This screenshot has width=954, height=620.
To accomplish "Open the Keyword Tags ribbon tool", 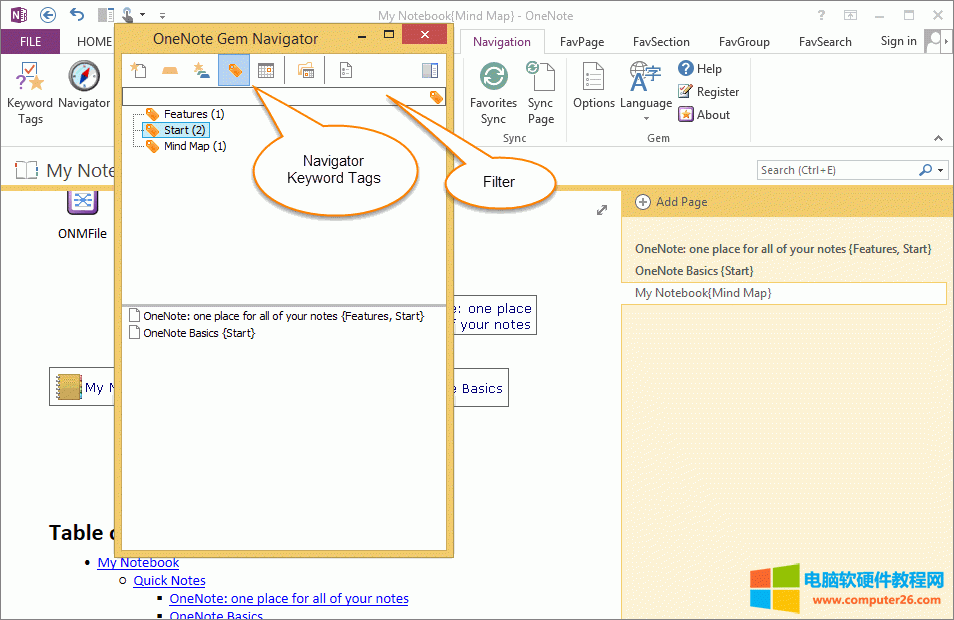I will [x=30, y=92].
